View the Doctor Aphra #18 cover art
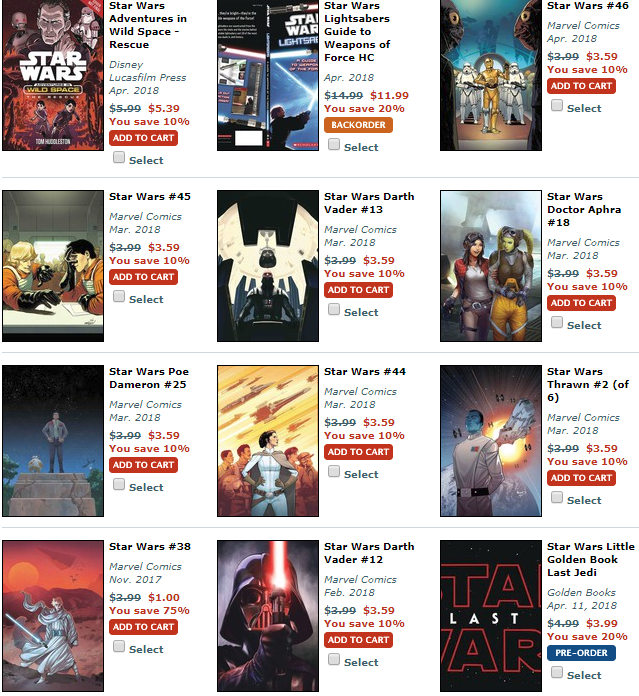The image size is (639, 696). (x=491, y=266)
